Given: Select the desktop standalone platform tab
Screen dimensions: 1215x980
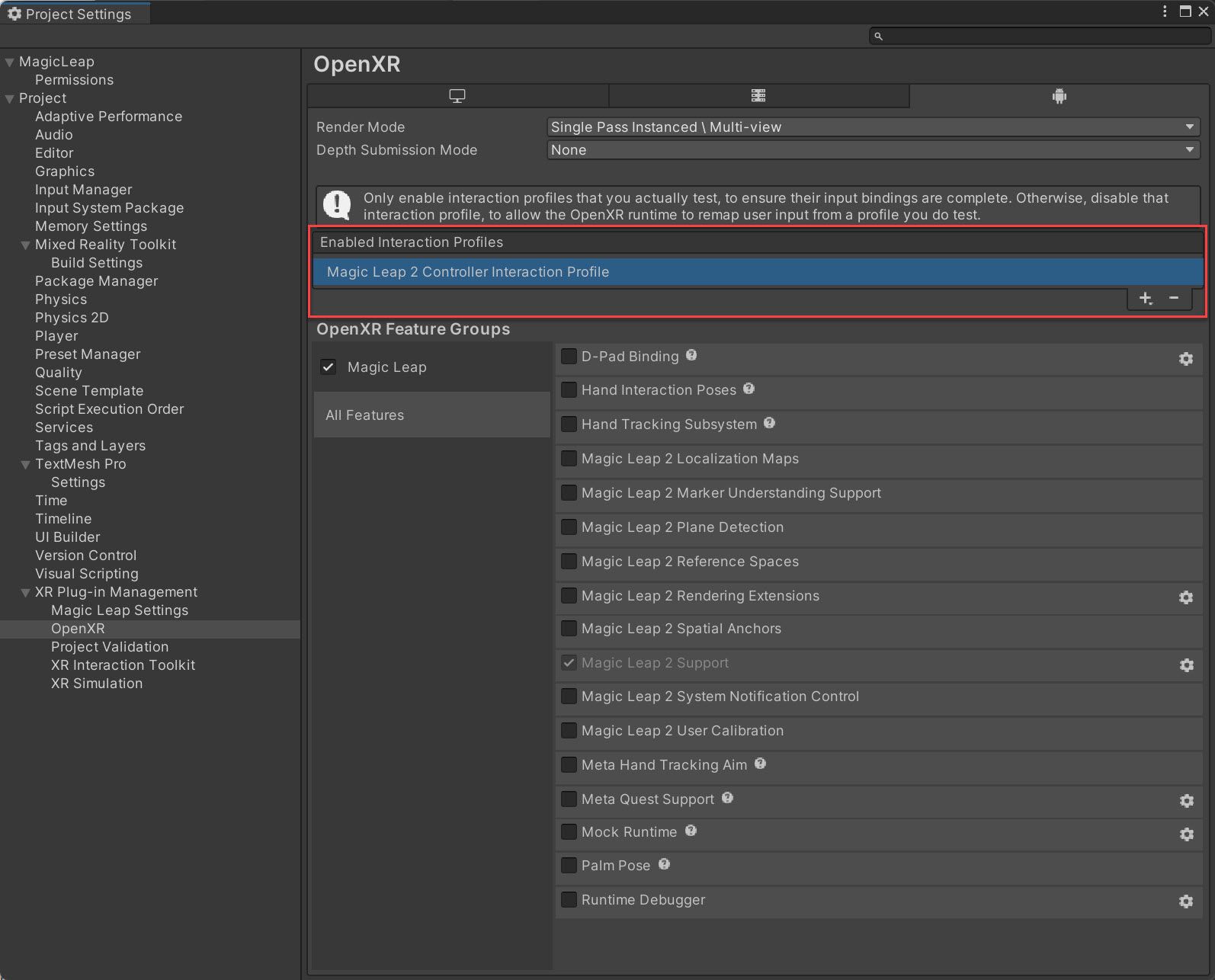Looking at the screenshot, I should pyautogui.click(x=457, y=96).
